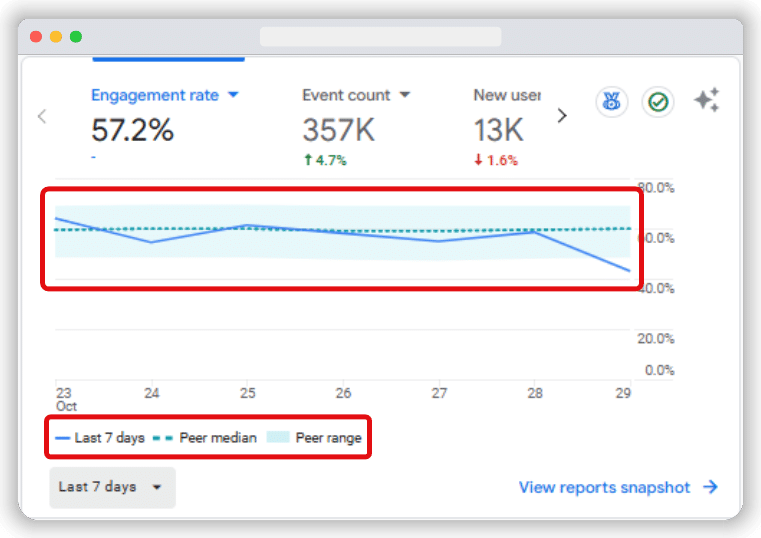Click the 24 date label on the axis
761x538 pixels.
point(151,393)
